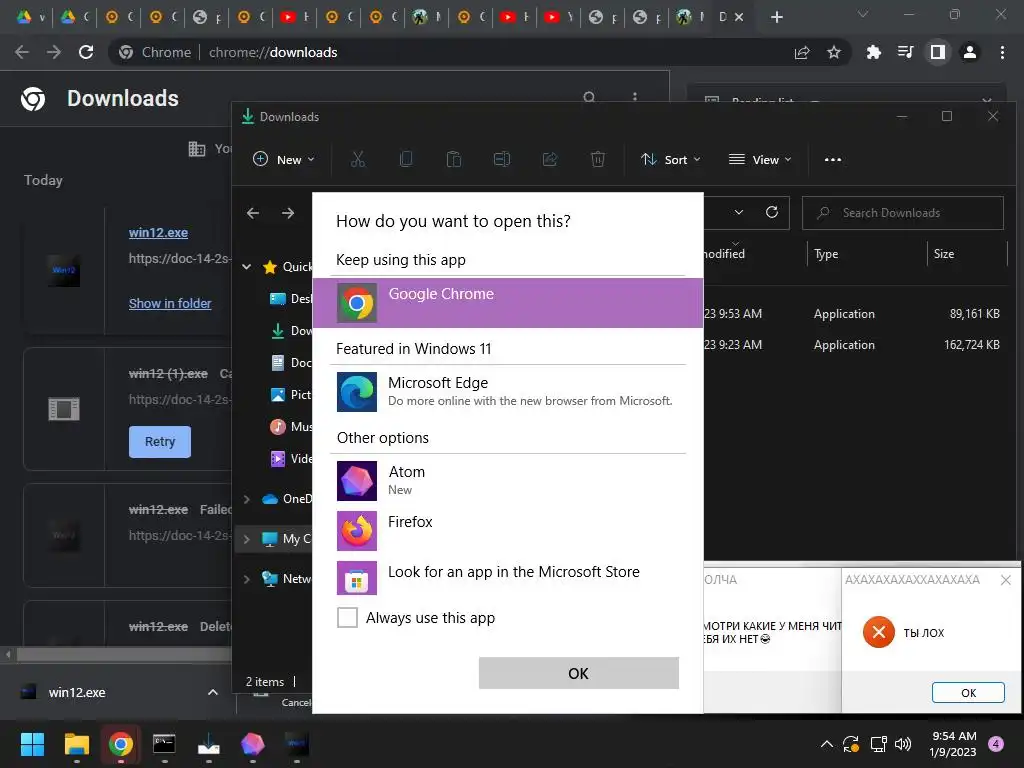
Task: Click the Paste icon in Explorer toolbar
Action: click(454, 159)
